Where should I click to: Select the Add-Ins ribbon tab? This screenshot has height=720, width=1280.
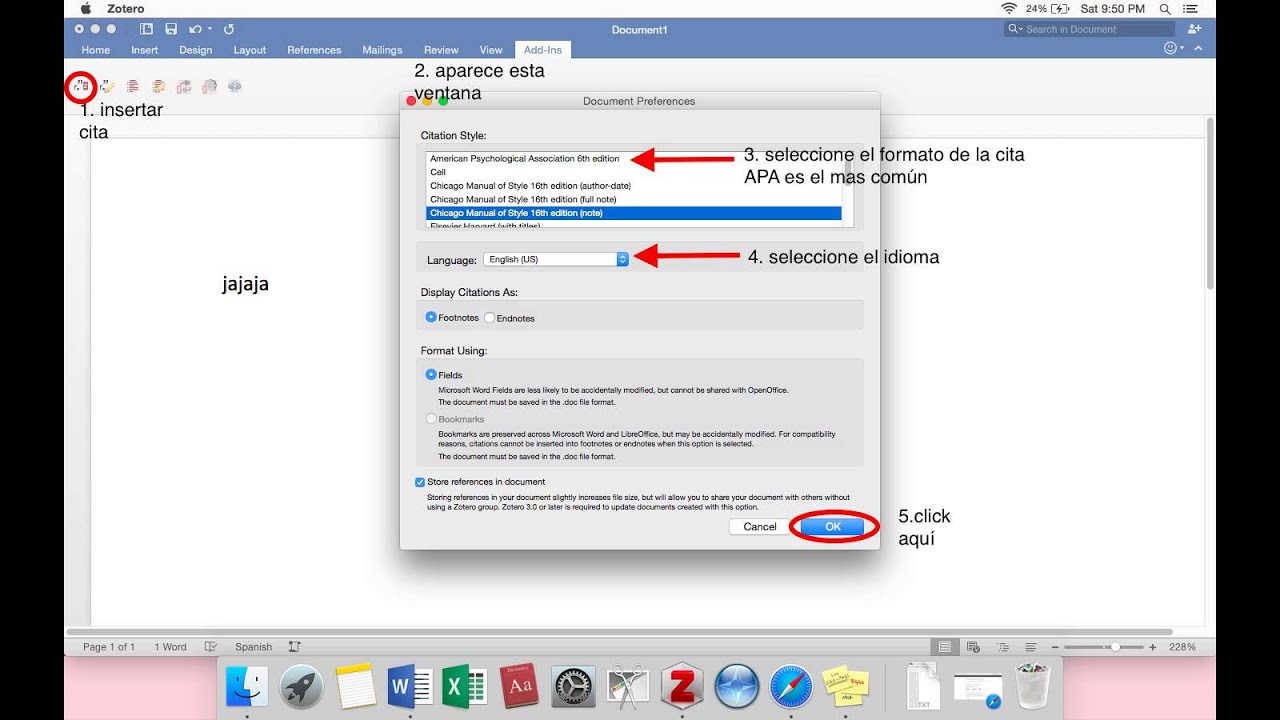click(x=543, y=50)
